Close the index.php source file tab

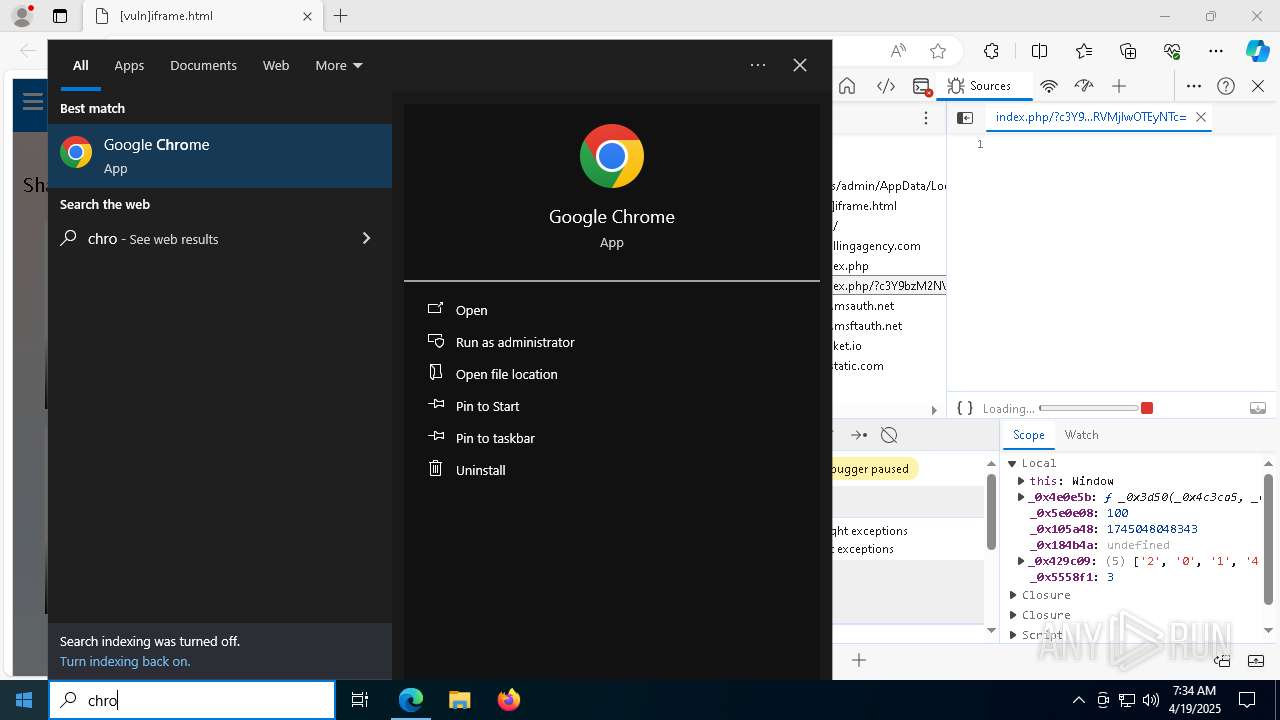click(1201, 117)
